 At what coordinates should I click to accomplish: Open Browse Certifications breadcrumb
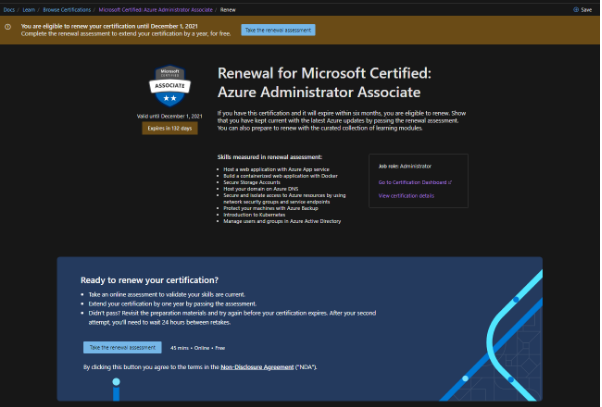(x=67, y=10)
